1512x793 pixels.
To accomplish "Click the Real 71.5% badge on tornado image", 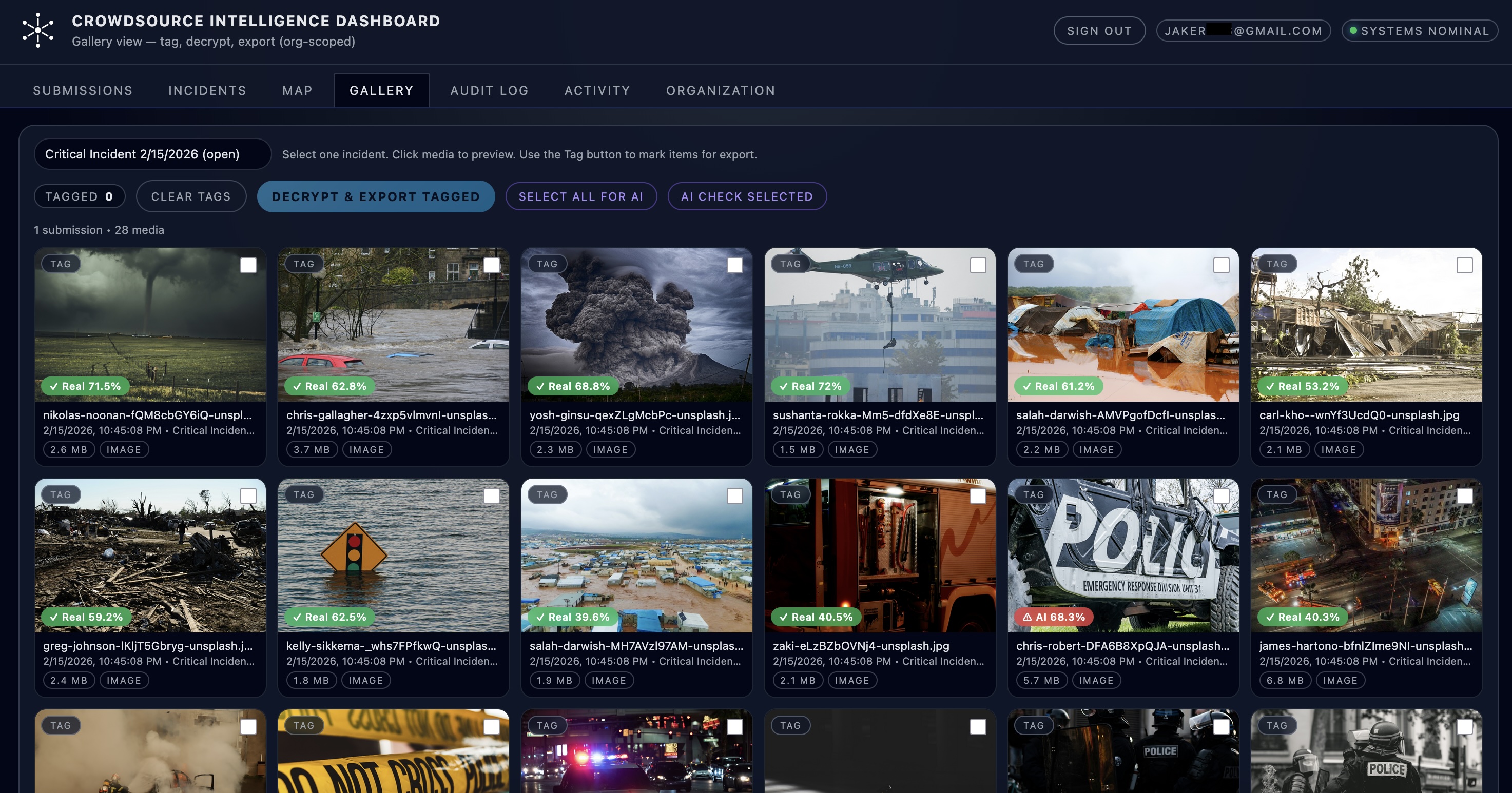I will click(85, 386).
